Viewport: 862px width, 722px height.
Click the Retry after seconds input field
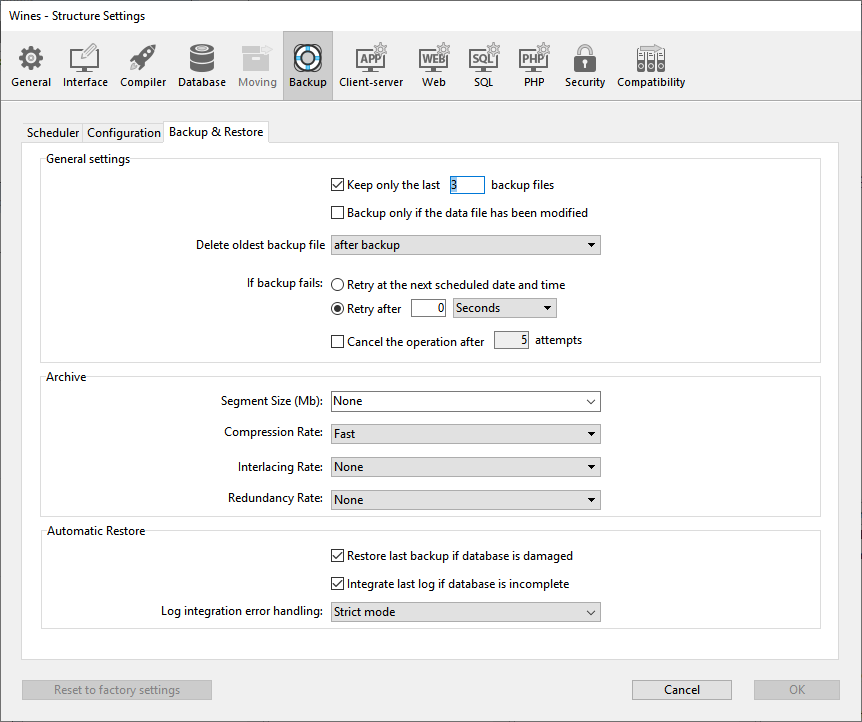[x=428, y=308]
